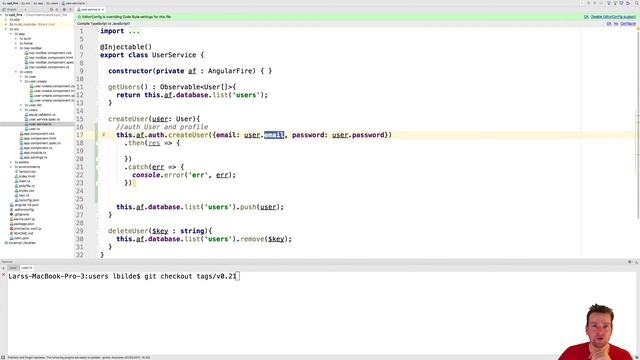Click the revert arrow icon in top toolbar
This screenshot has width=640, height=360.
coord(628,3)
